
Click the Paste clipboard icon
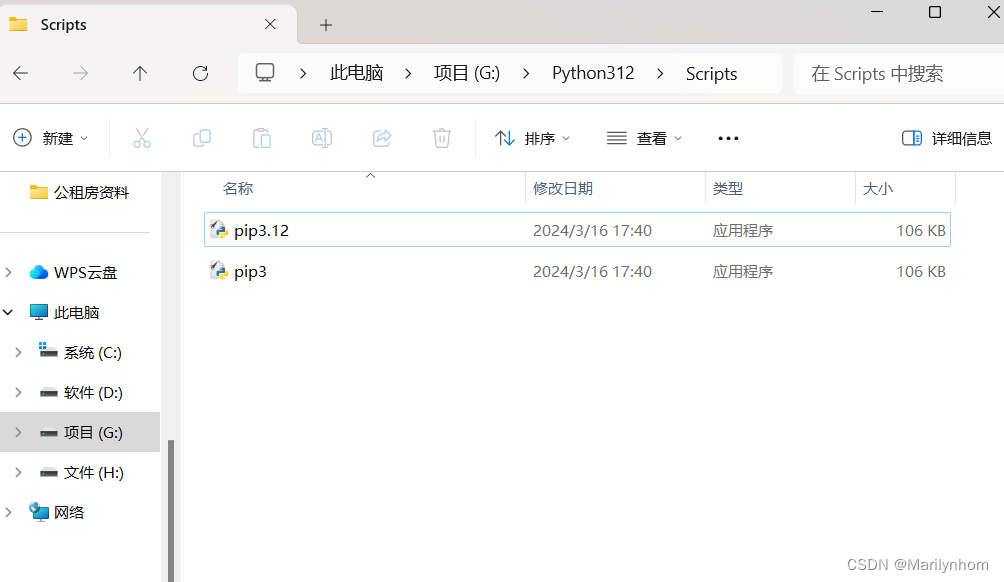(262, 138)
